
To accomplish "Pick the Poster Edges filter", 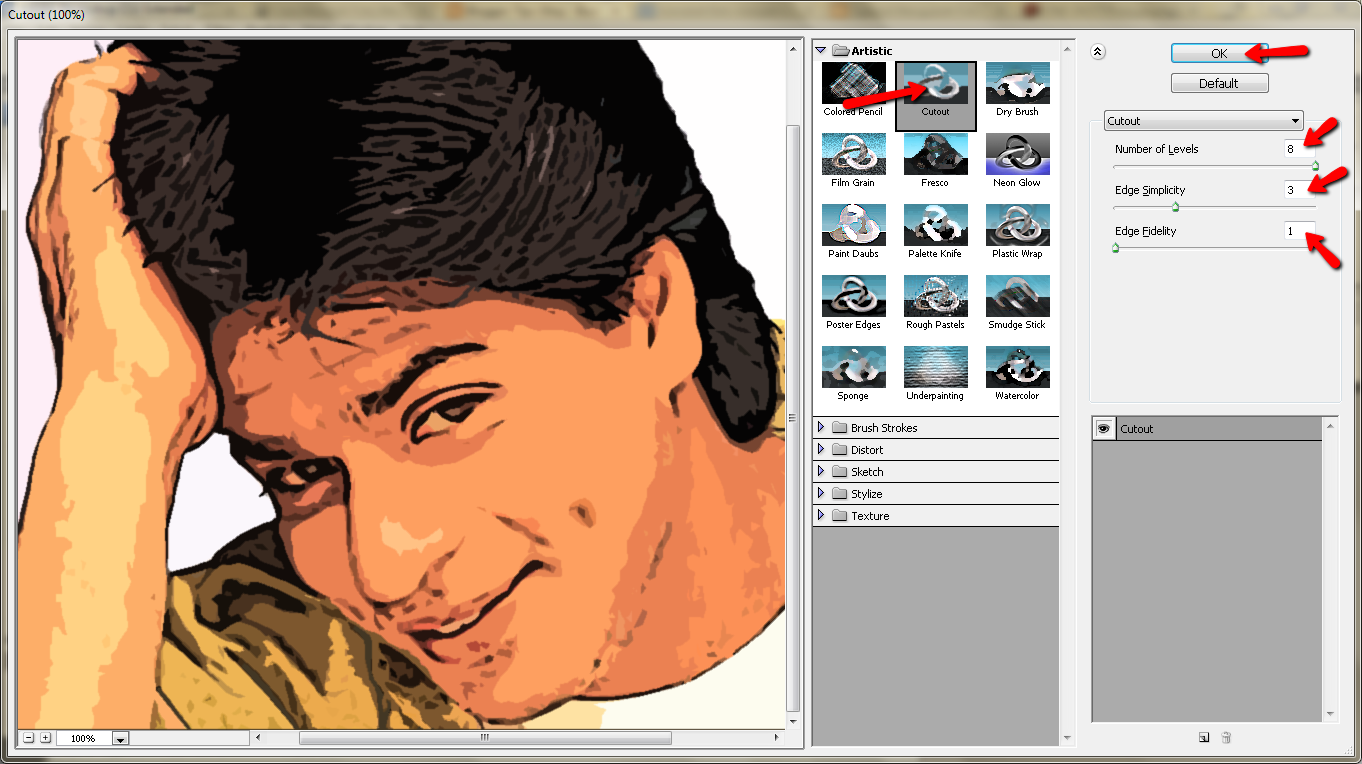I will [x=853, y=298].
